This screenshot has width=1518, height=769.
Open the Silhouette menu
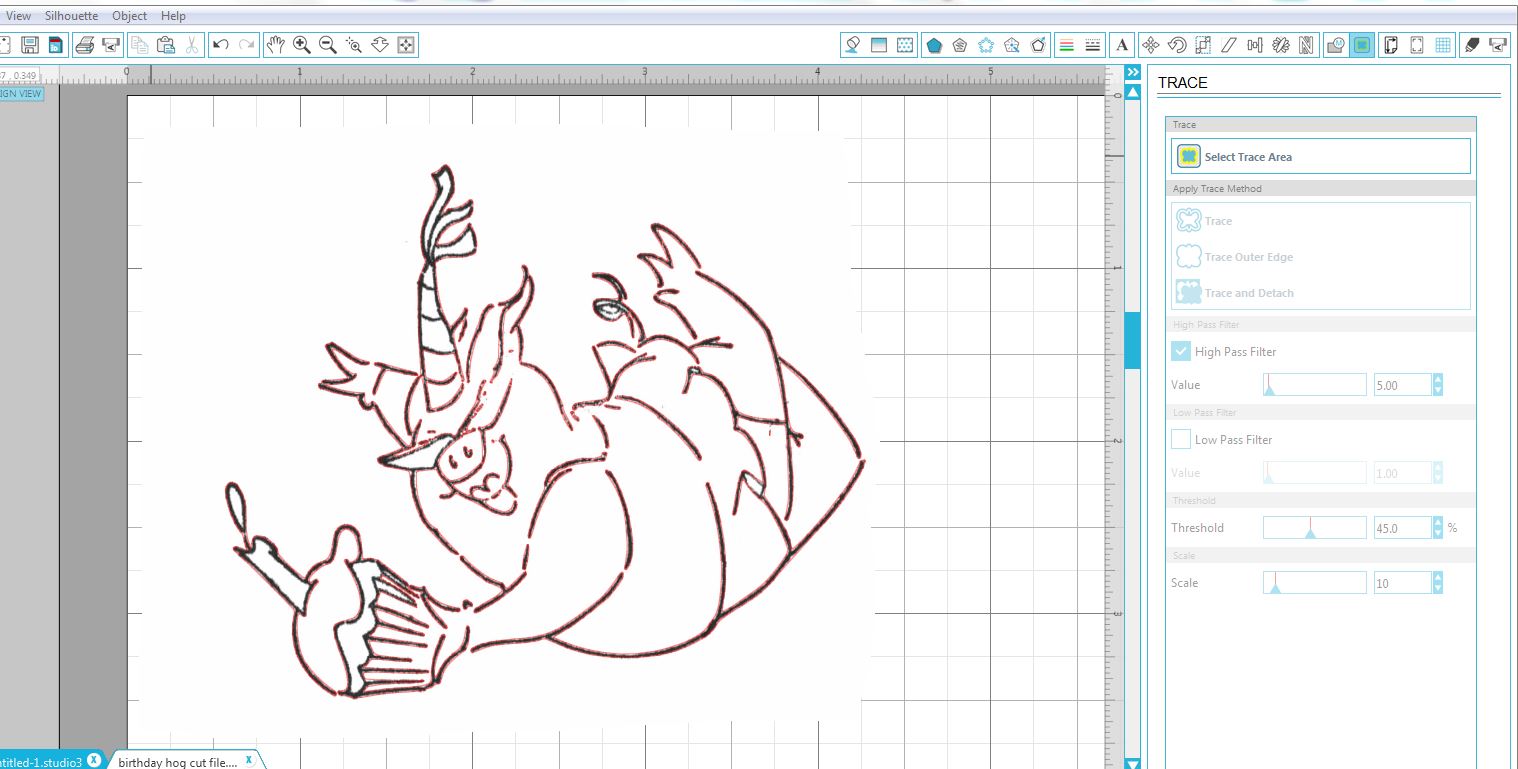tap(71, 16)
